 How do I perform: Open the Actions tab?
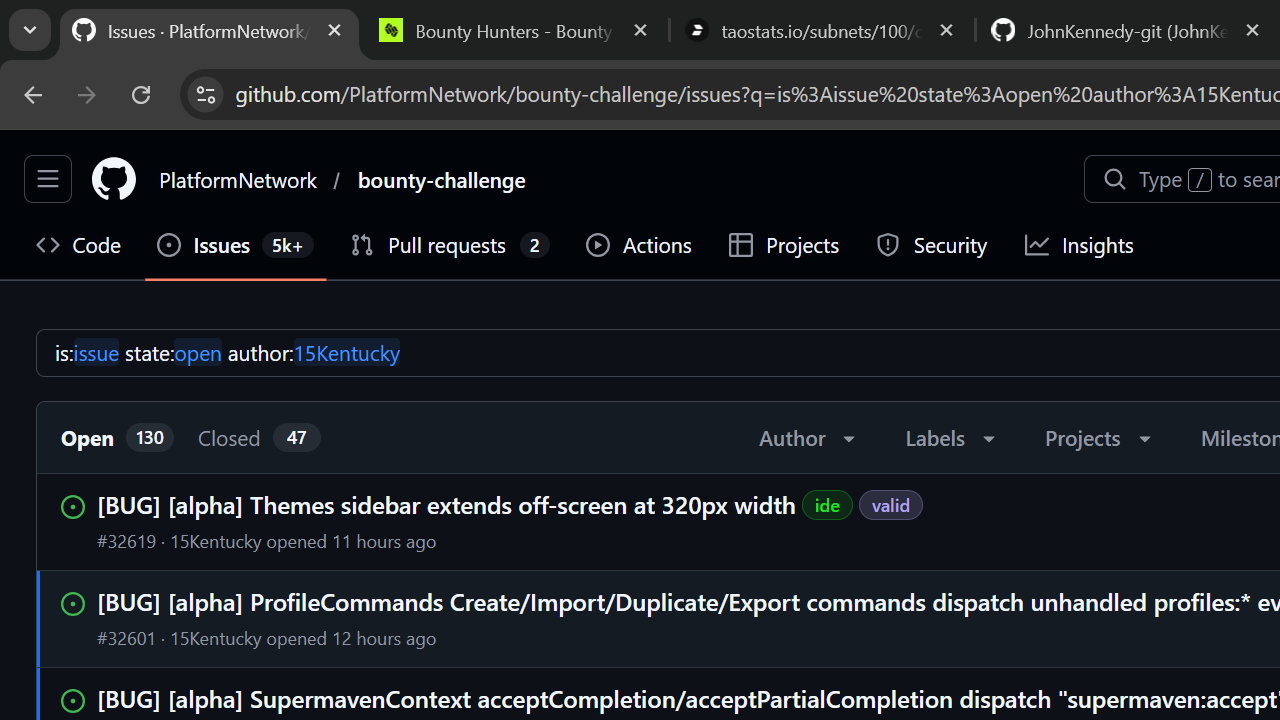click(x=639, y=246)
